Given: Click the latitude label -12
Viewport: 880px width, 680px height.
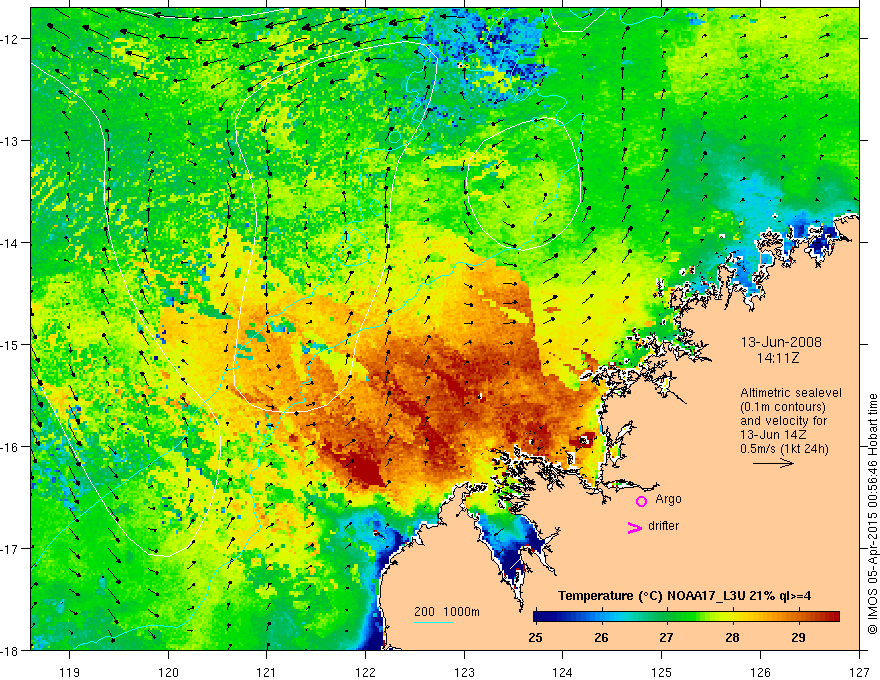Looking at the screenshot, I should (x=12, y=39).
